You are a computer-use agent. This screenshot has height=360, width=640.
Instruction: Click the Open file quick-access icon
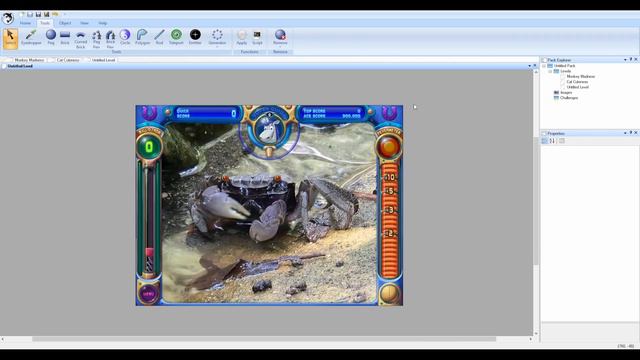coord(30,14)
